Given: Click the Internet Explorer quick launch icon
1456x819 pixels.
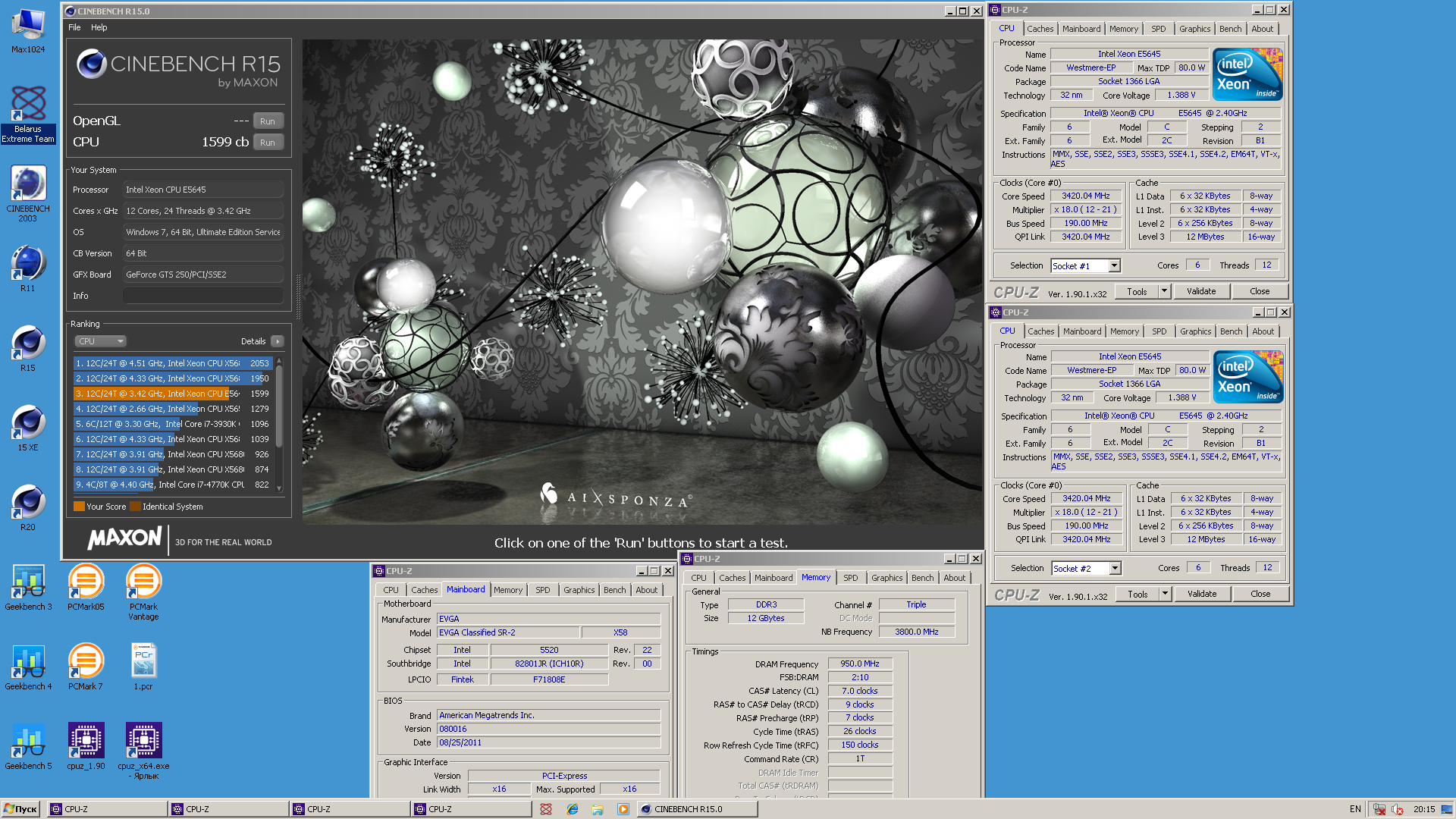Looking at the screenshot, I should click(572, 809).
